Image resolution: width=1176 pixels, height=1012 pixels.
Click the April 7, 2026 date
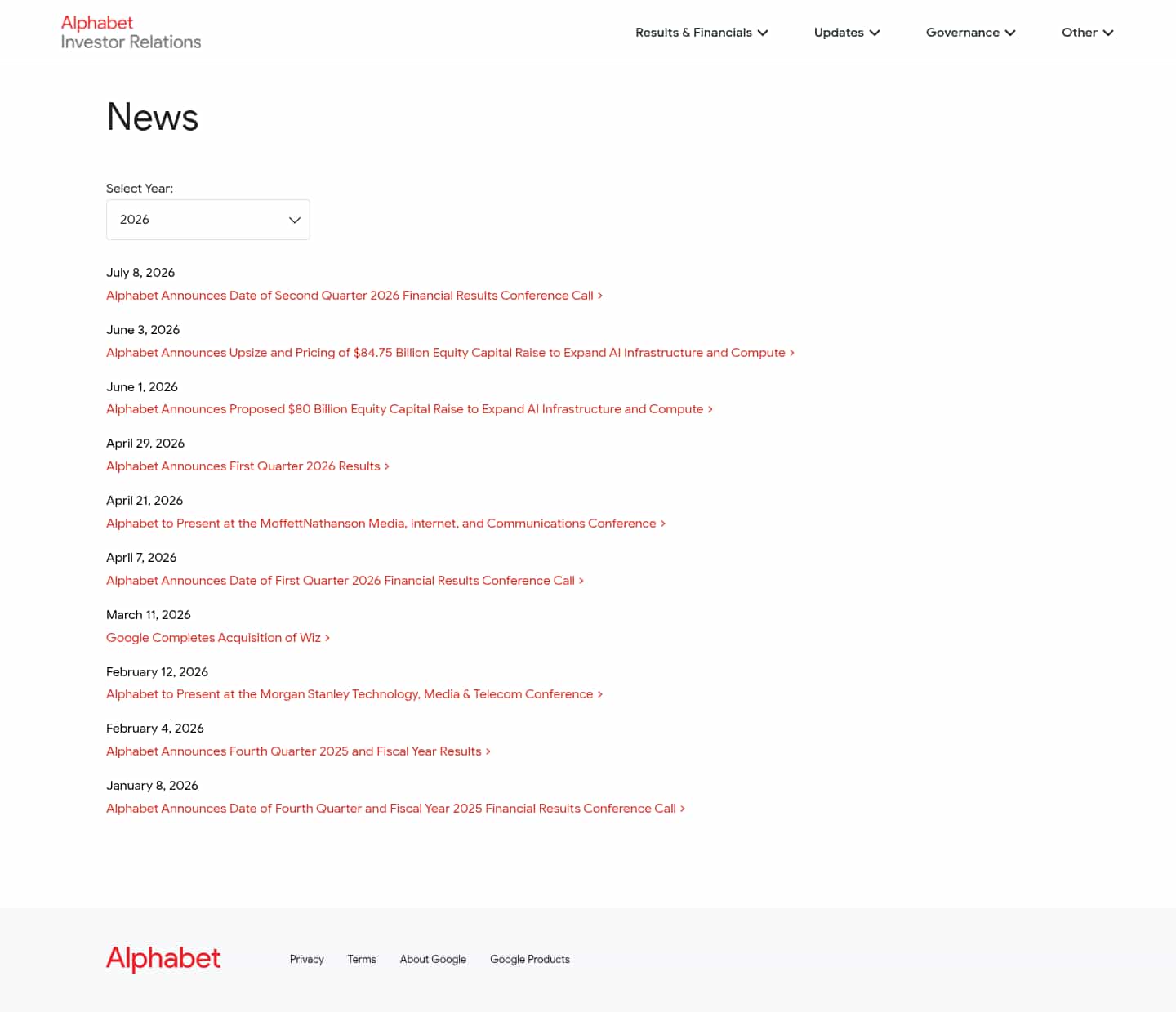point(141,558)
